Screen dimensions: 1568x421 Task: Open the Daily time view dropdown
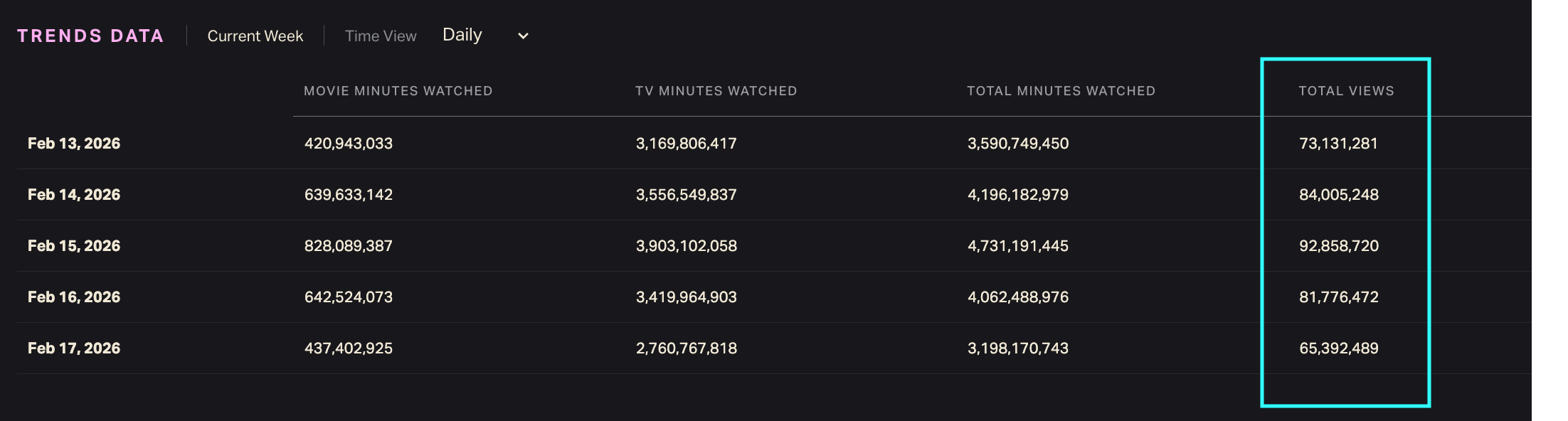click(x=463, y=35)
